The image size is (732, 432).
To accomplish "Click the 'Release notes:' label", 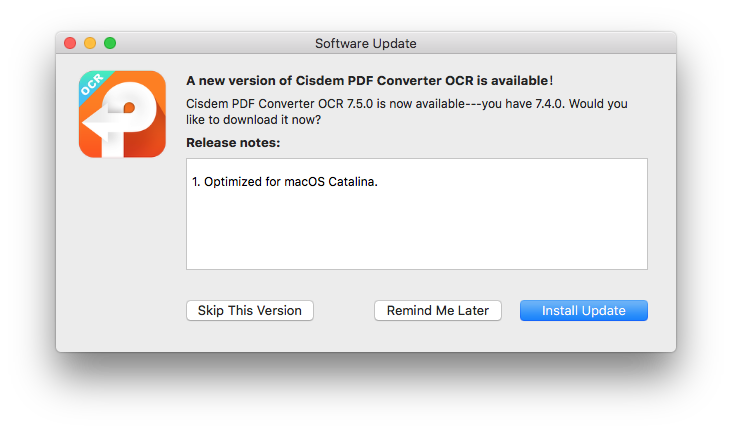I will pos(233,143).
